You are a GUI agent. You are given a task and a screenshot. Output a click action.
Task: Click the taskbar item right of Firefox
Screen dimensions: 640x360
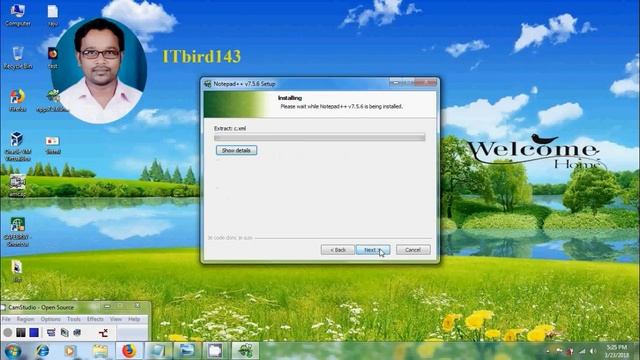pos(158,351)
